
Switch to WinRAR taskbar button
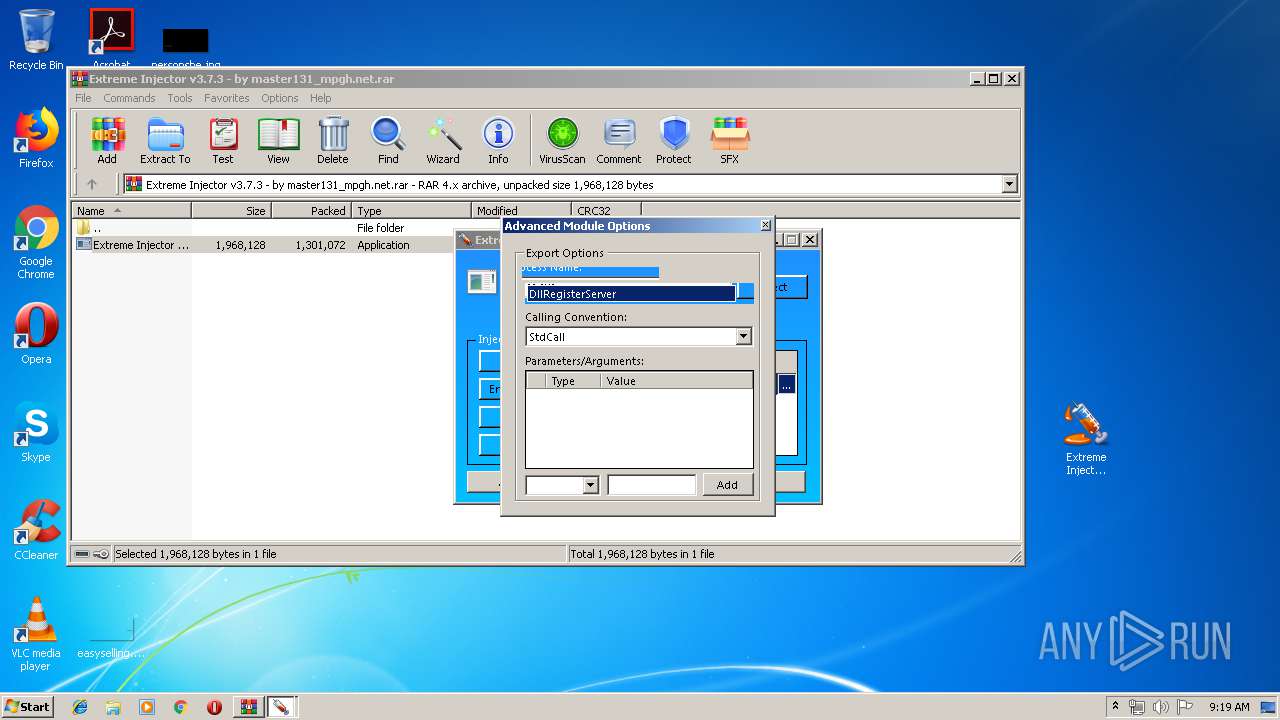pos(248,707)
